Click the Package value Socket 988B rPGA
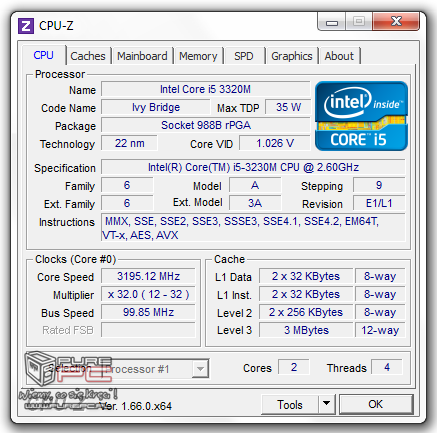Screen dimensions: 437x433 (x=206, y=125)
